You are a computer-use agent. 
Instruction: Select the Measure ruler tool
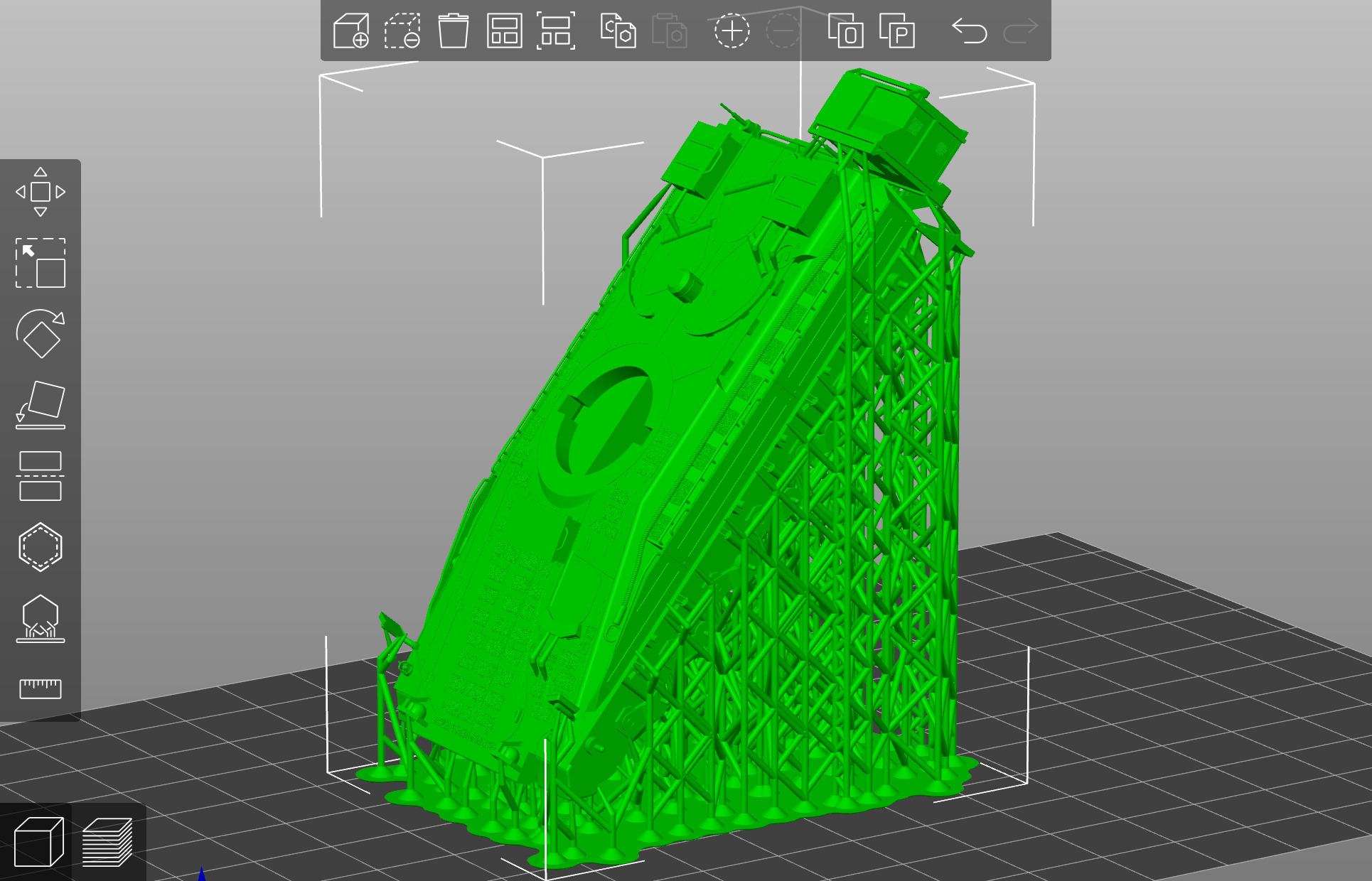coord(41,688)
